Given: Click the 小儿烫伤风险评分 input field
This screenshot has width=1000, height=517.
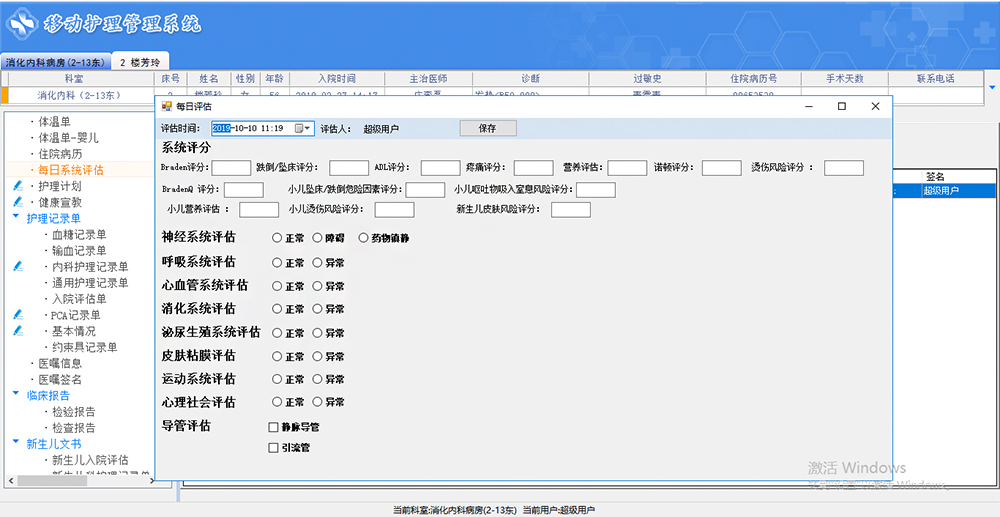Looking at the screenshot, I should coord(394,209).
